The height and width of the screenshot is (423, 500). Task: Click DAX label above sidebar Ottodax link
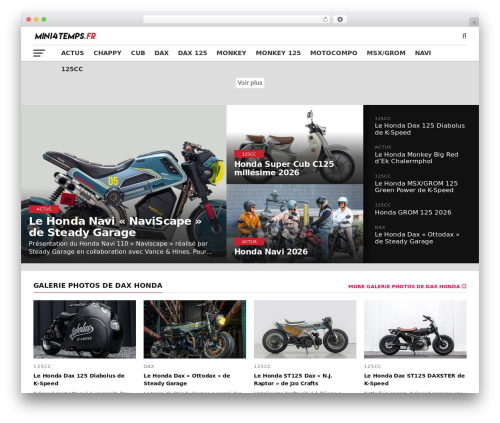380,227
